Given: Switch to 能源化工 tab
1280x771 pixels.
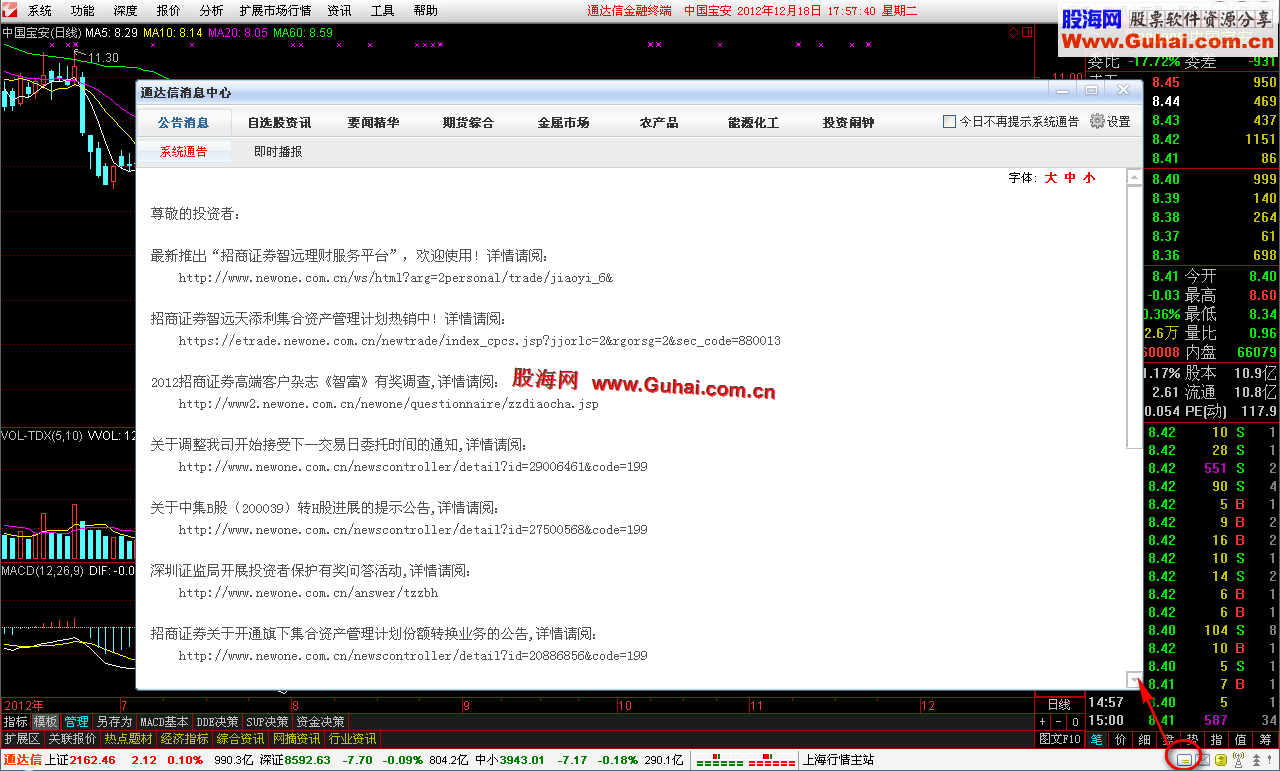Looking at the screenshot, I should point(754,122).
